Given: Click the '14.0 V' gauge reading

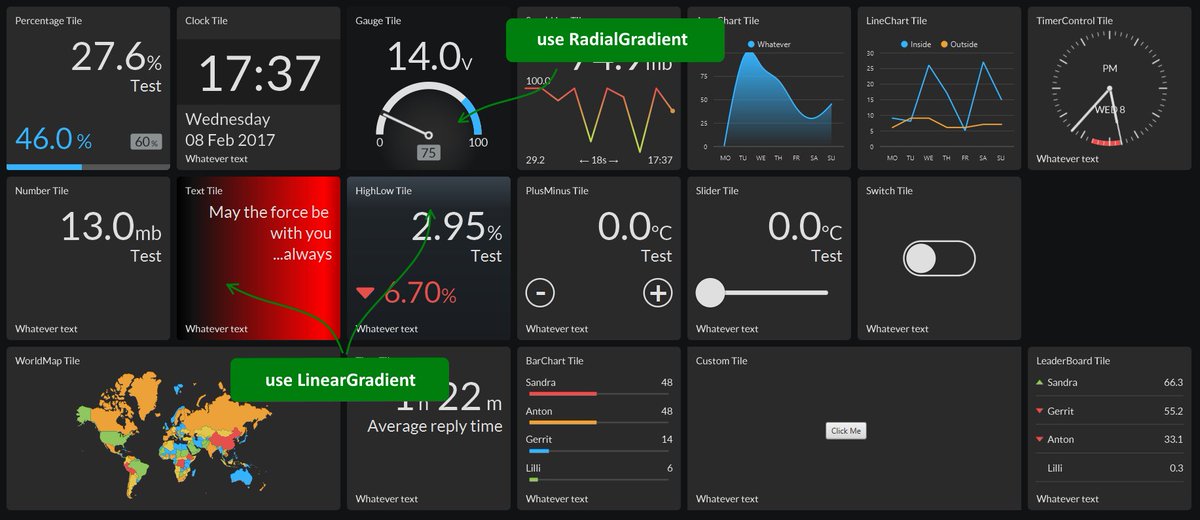Looking at the screenshot, I should 429,56.
